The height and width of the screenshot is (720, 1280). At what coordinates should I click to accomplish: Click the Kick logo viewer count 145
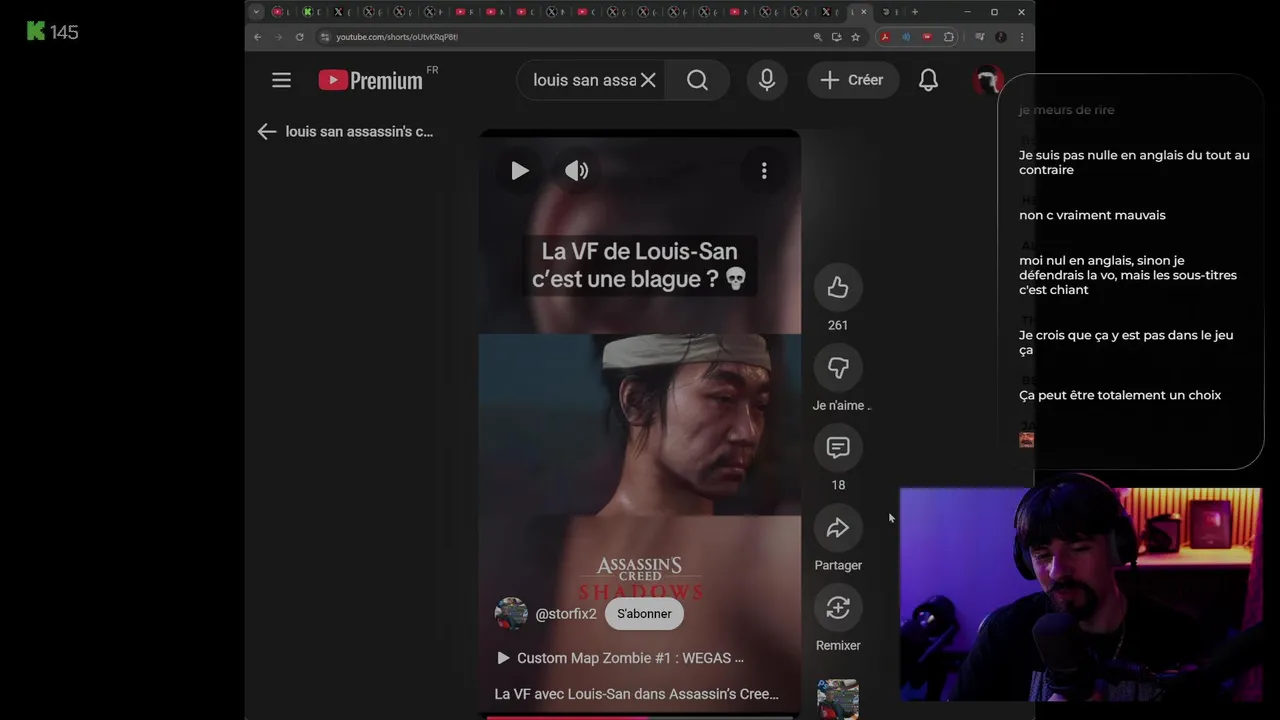click(x=52, y=32)
